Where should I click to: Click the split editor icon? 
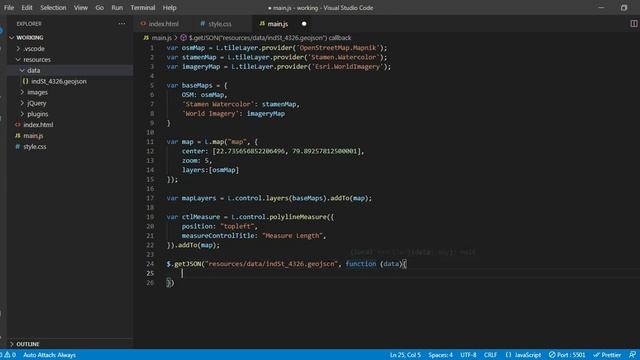tap(633, 24)
